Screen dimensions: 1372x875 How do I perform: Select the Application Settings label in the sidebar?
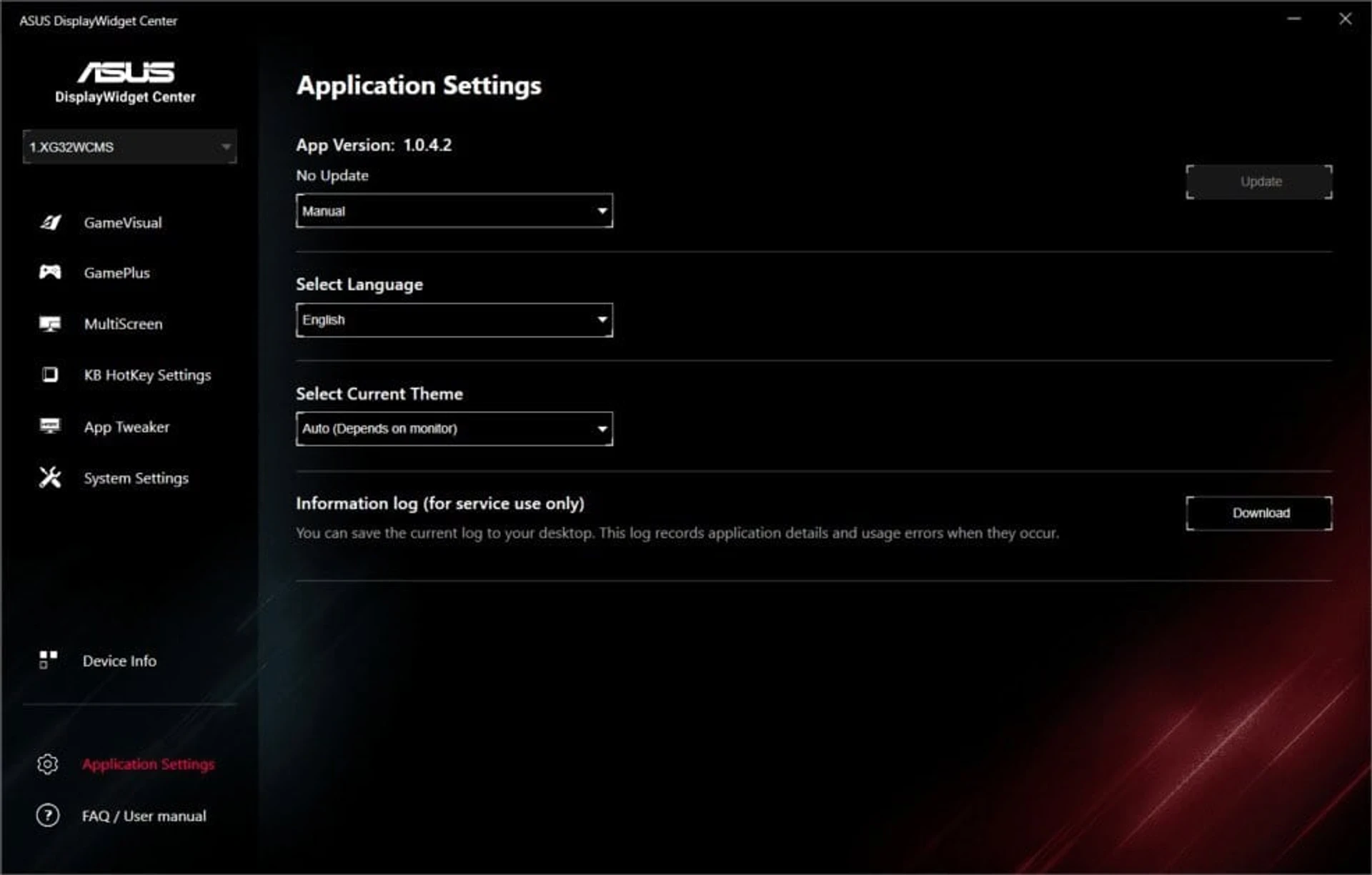tap(149, 764)
